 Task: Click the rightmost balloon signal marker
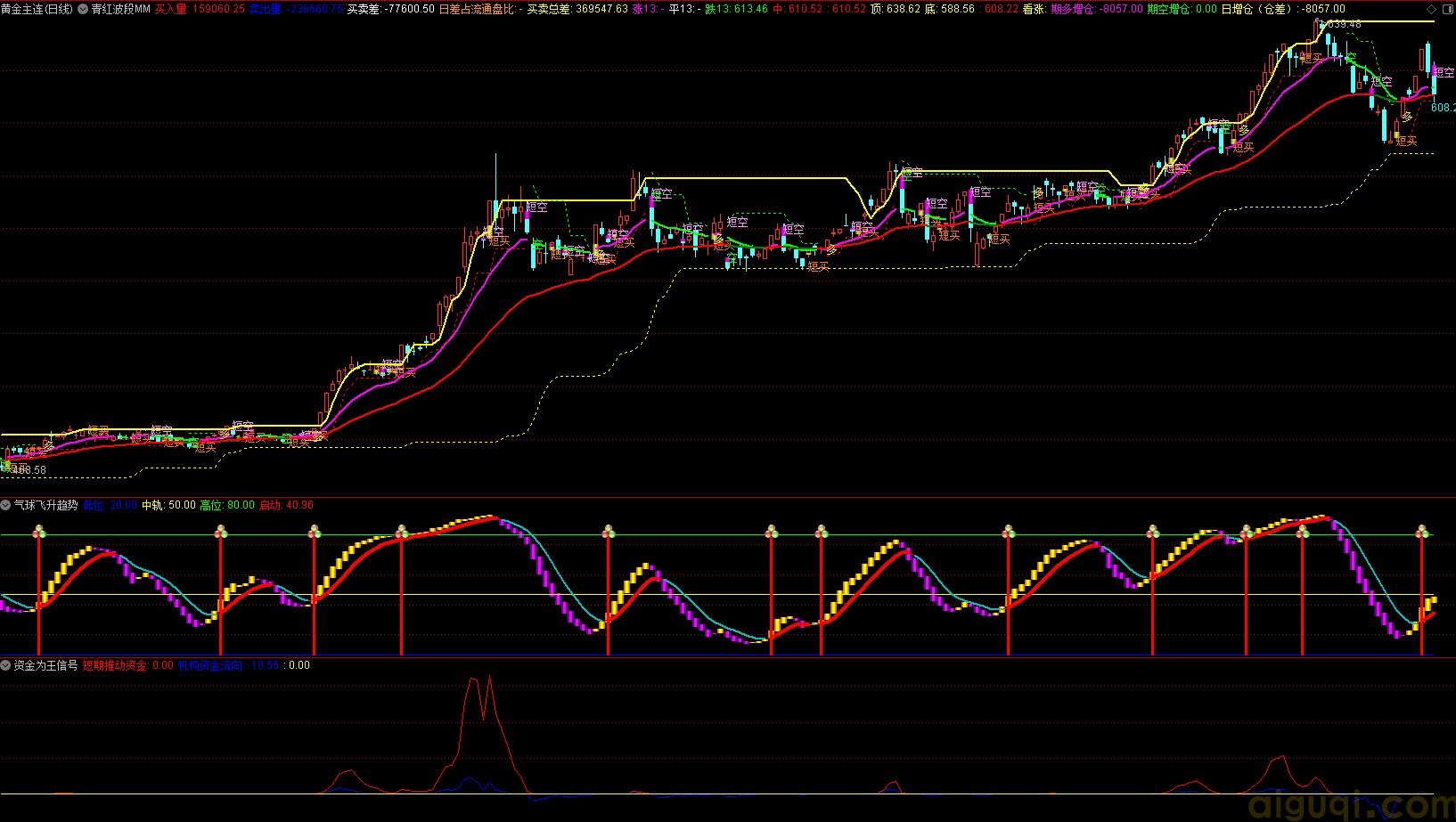point(1422,532)
